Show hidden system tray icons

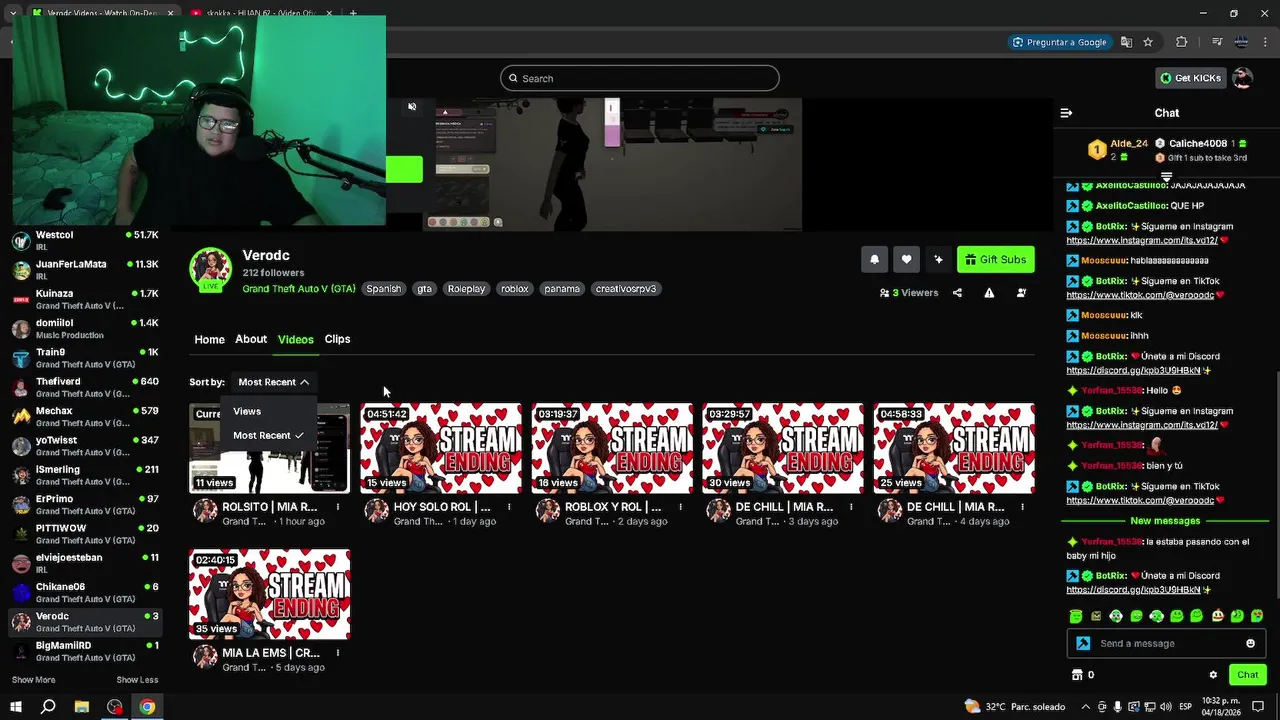coord(1086,707)
